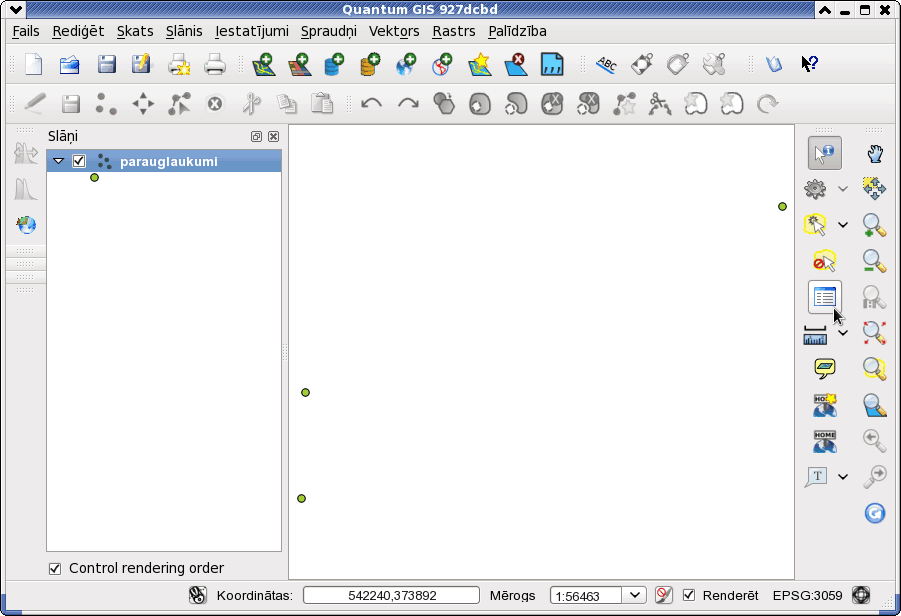Open dropdown arrow beside measure tool
Viewport: 901px width, 616px height.
[842, 333]
